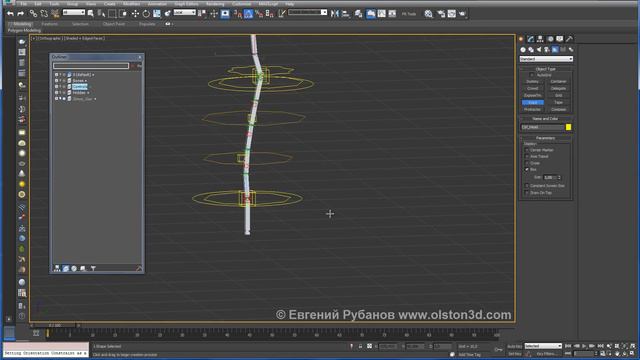Viewport: 640px width, 360px height.
Task: Enable the Cross display checkbox
Action: click(x=527, y=163)
